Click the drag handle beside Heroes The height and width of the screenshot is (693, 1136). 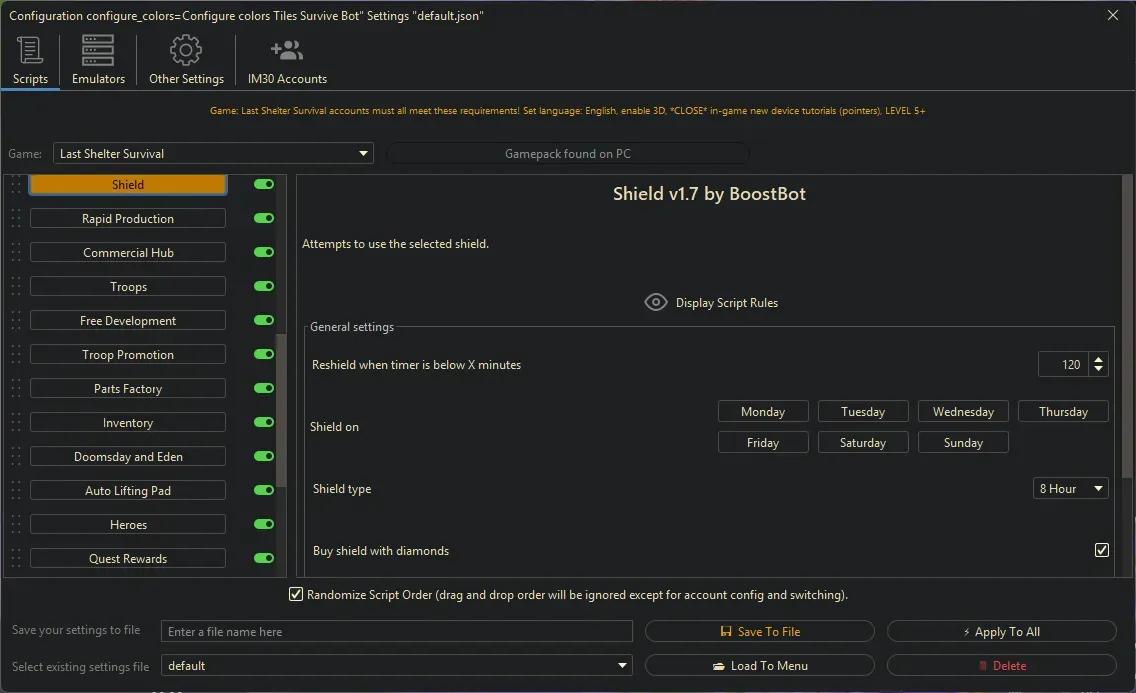click(15, 525)
